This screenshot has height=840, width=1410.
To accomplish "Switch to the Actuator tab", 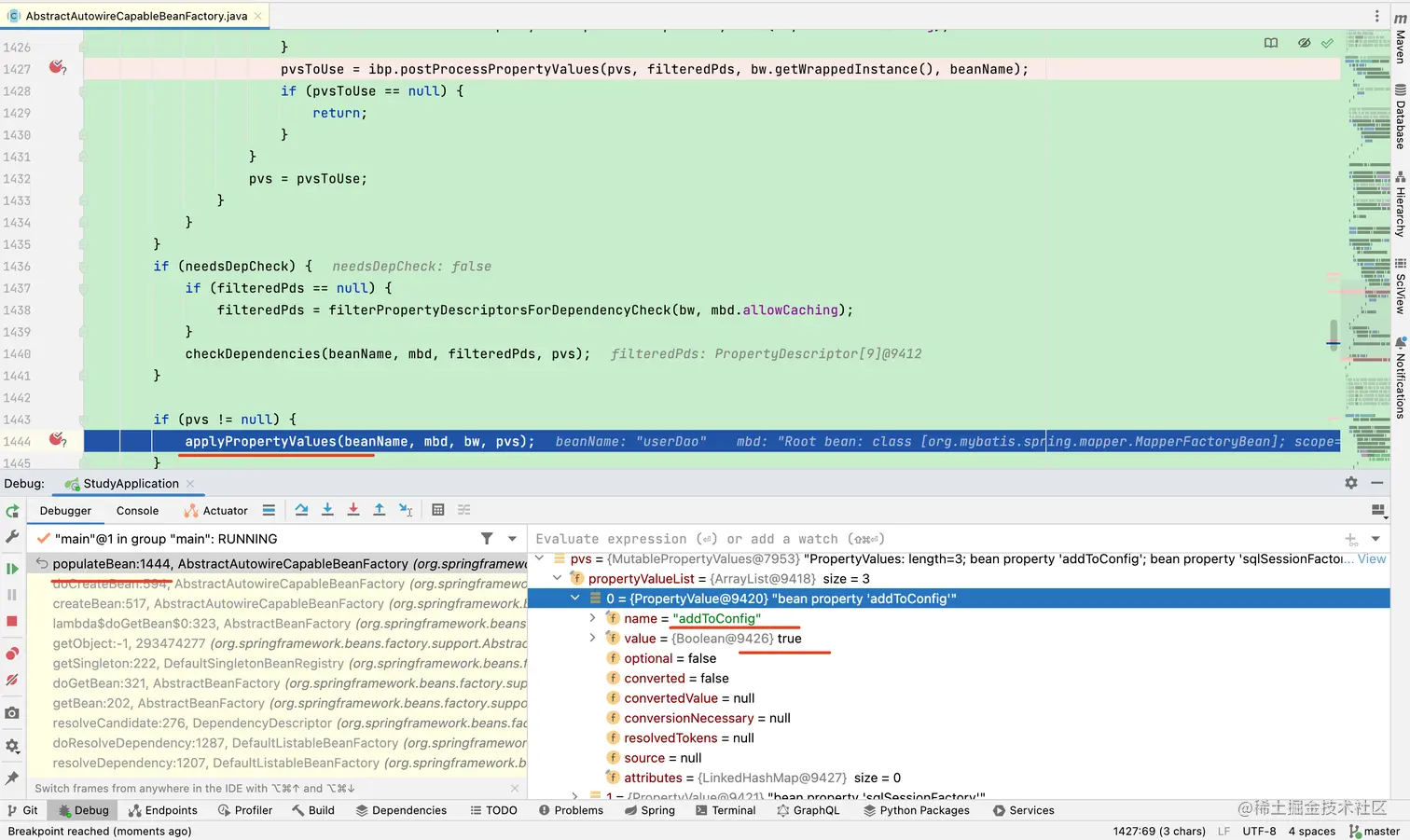I will [216, 511].
